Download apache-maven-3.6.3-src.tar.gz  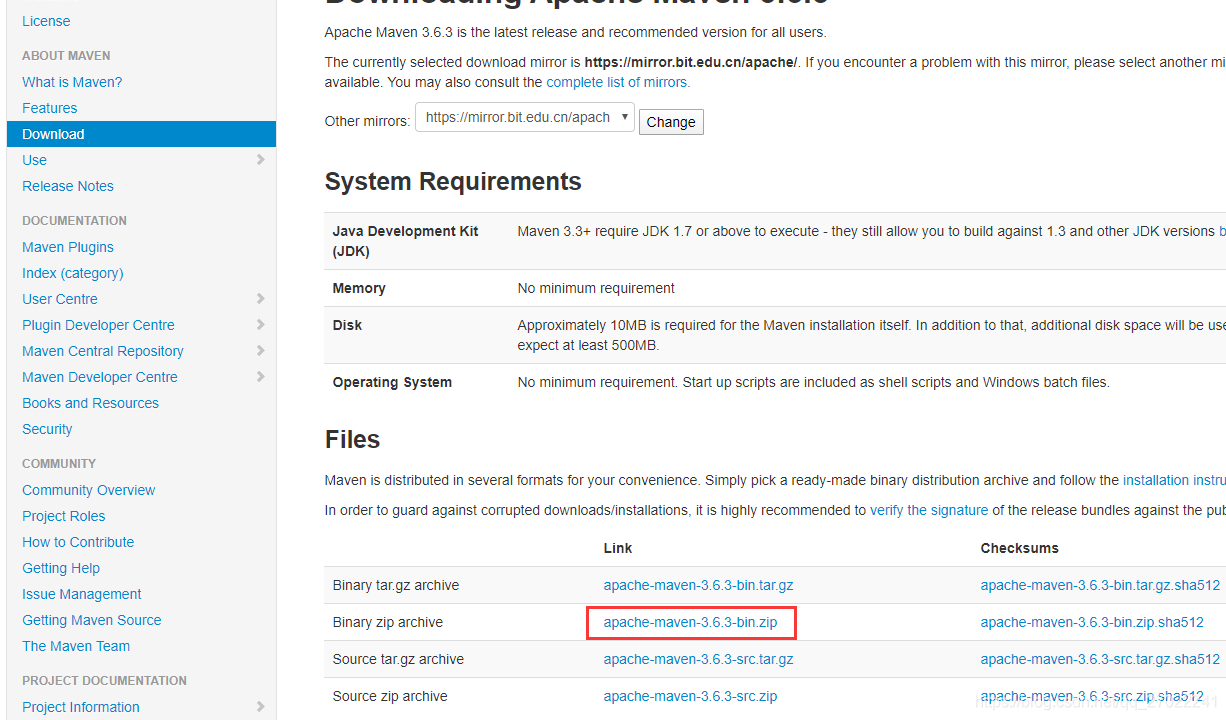pos(698,659)
